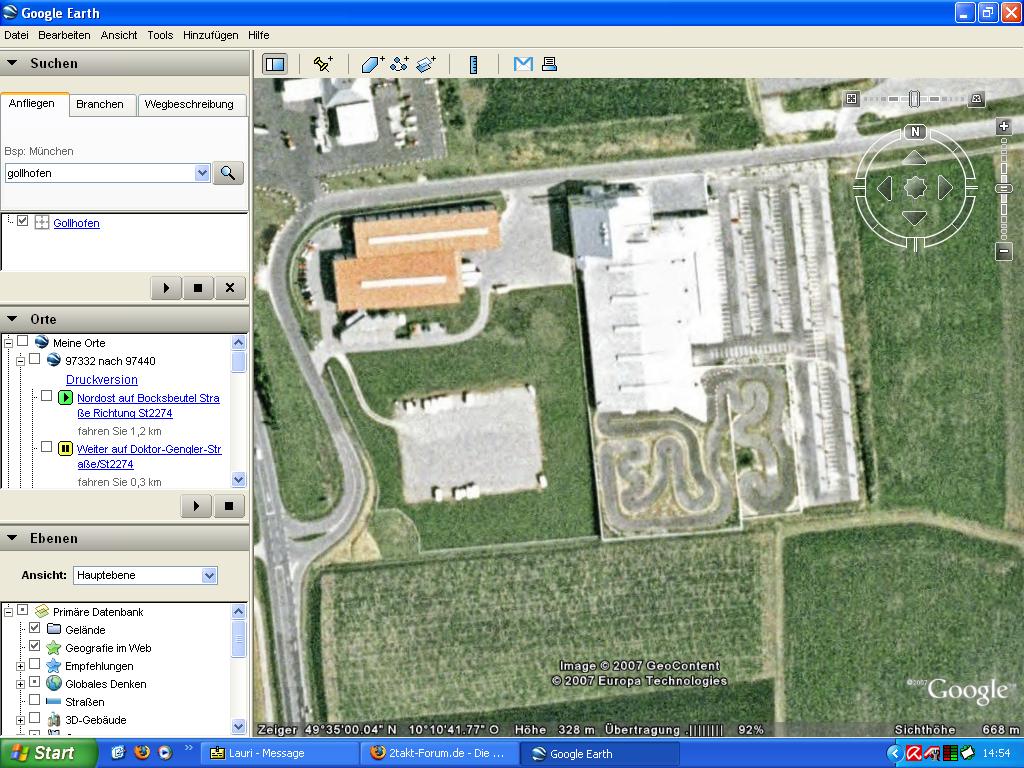
Task: Reset the compass to north
Action: tap(914, 132)
